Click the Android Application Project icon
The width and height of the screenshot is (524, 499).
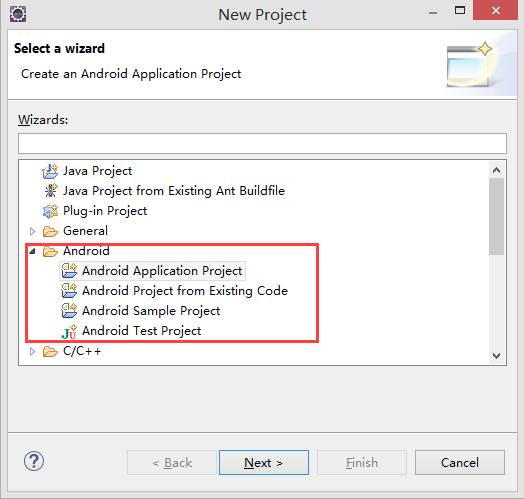[x=69, y=271]
